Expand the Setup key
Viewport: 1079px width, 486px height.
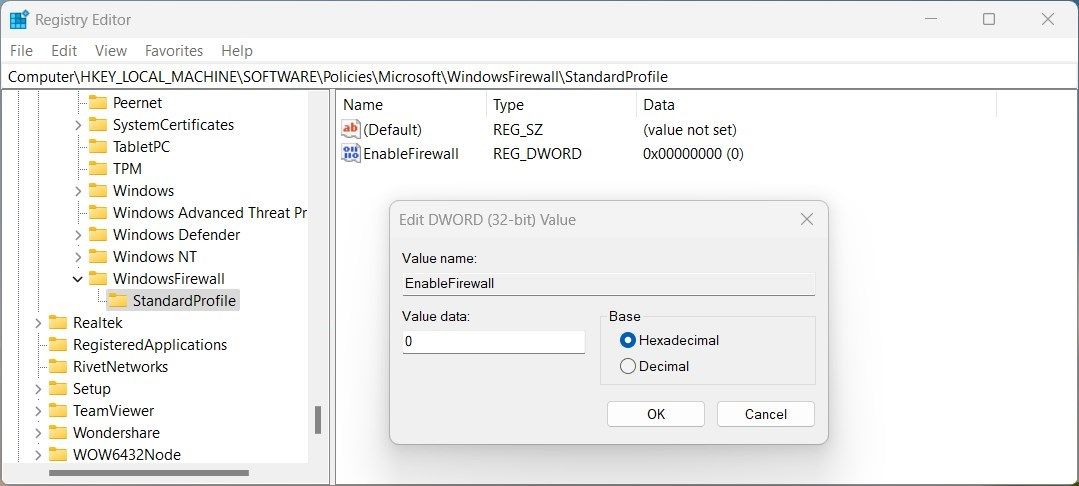38,390
